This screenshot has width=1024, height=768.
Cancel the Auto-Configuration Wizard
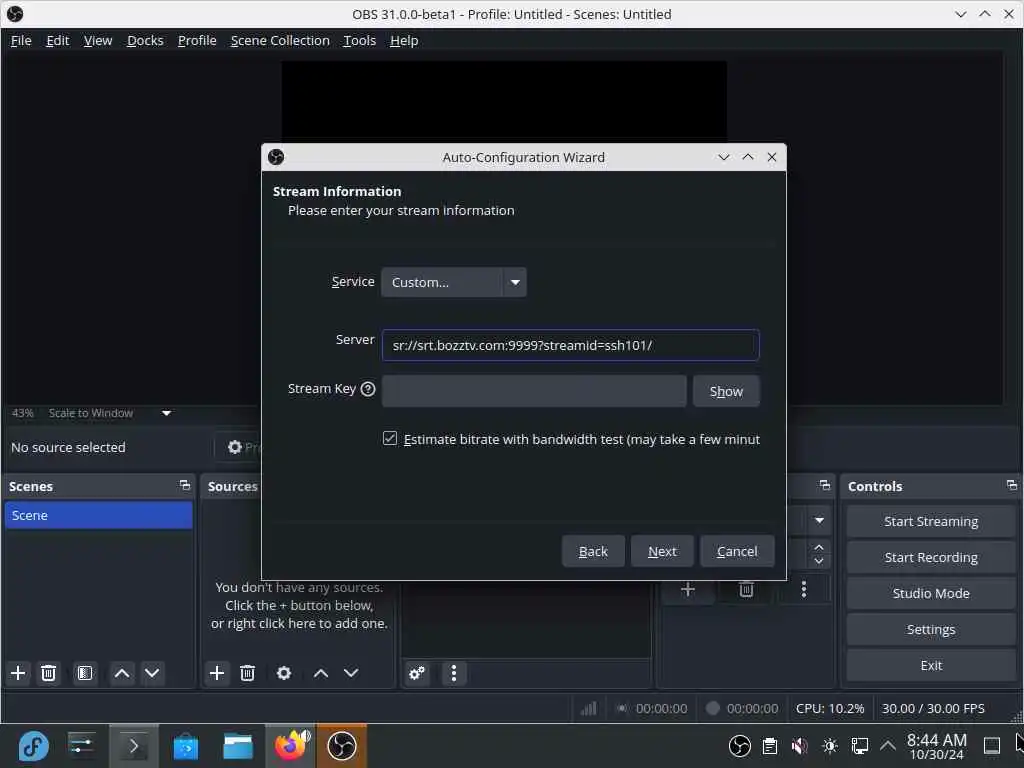coord(737,551)
